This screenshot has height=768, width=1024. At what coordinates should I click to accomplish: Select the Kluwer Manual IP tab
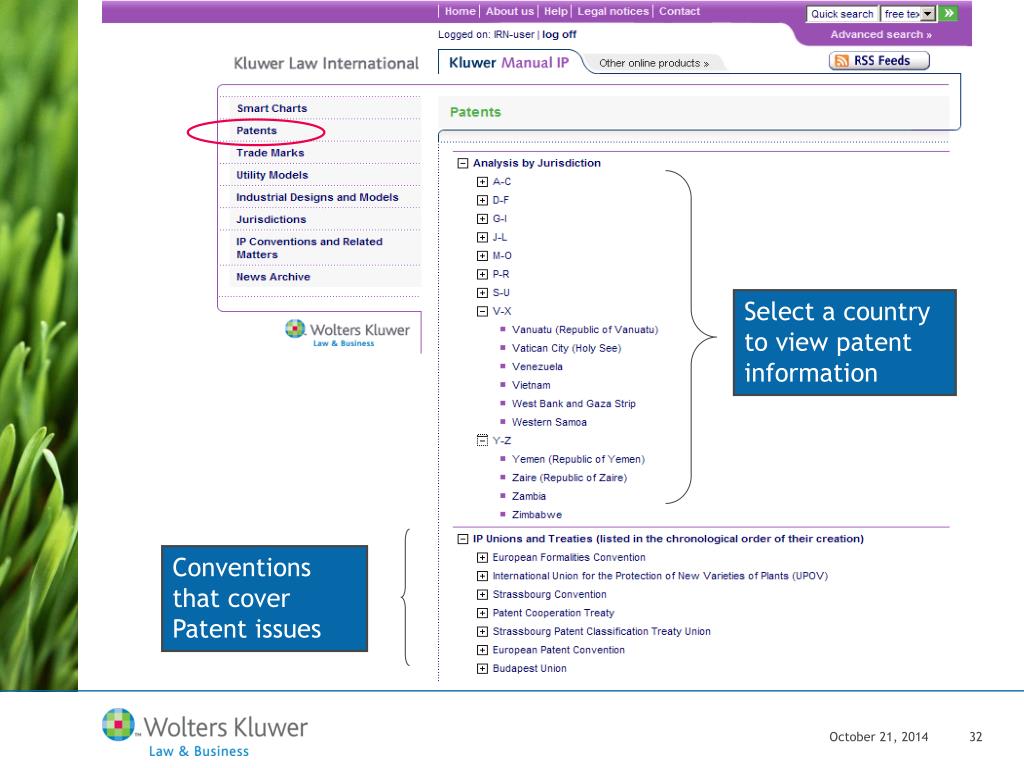(x=509, y=63)
